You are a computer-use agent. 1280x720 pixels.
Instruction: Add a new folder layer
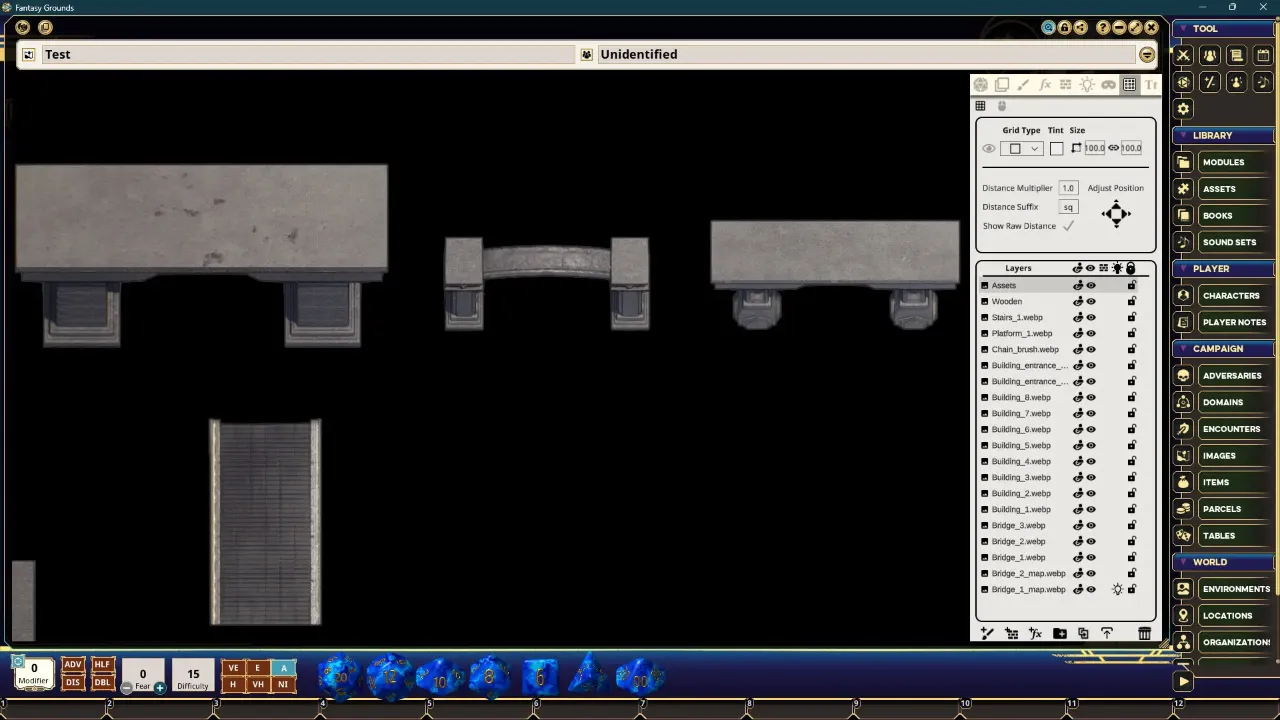[x=1059, y=633]
